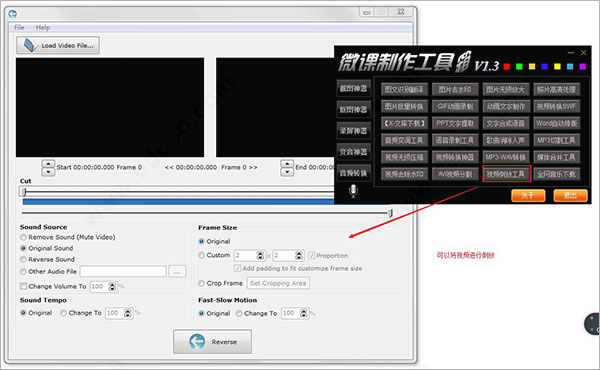The width and height of the screenshot is (600, 370).
Task: Pick the green theme color swatch
Action: tap(519, 67)
